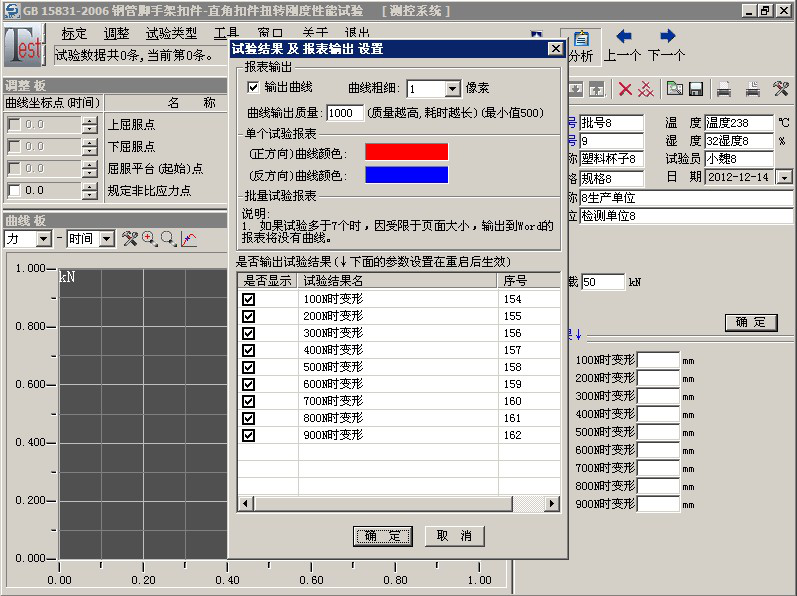This screenshot has height=596, width=797.
Task: Click 取消 to cancel the dialog
Action: (x=454, y=536)
